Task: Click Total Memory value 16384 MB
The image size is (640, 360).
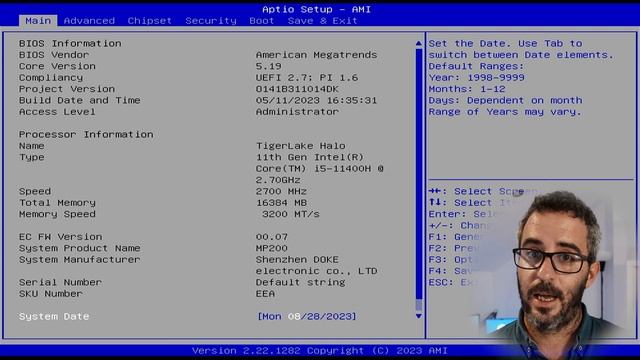Action: [x=281, y=203]
